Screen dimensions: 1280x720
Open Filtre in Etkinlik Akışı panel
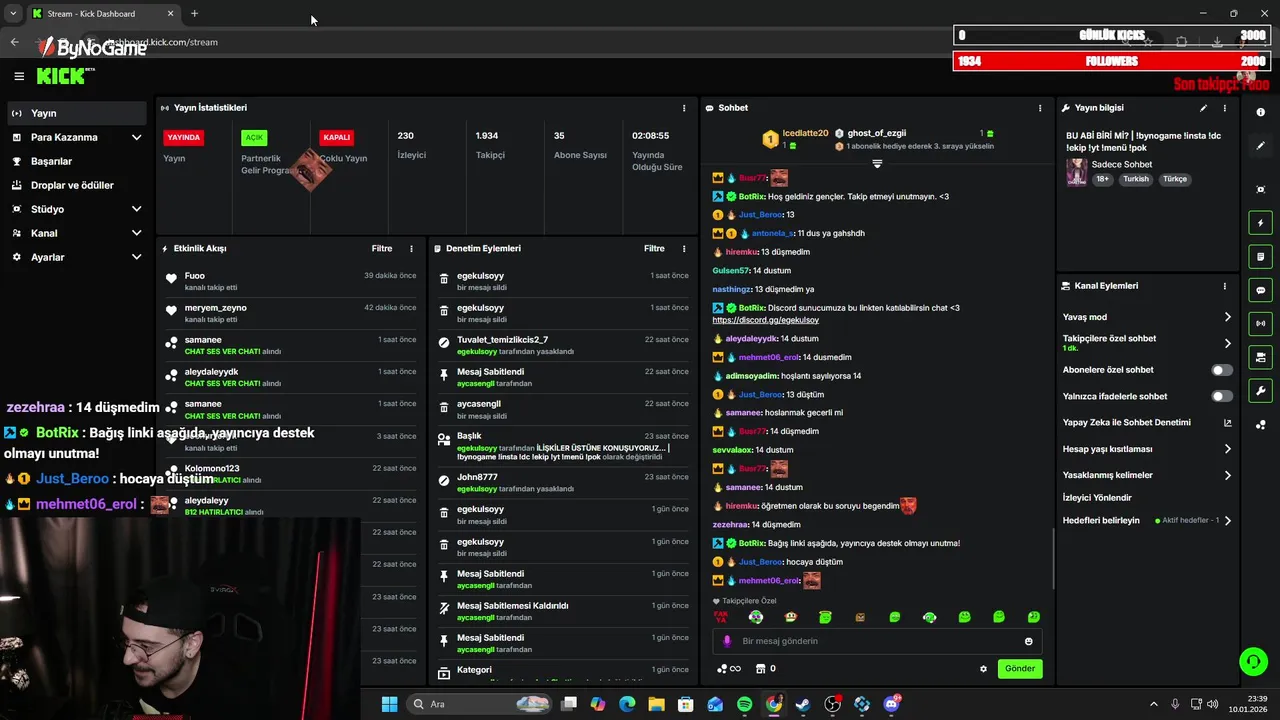pyautogui.click(x=382, y=248)
